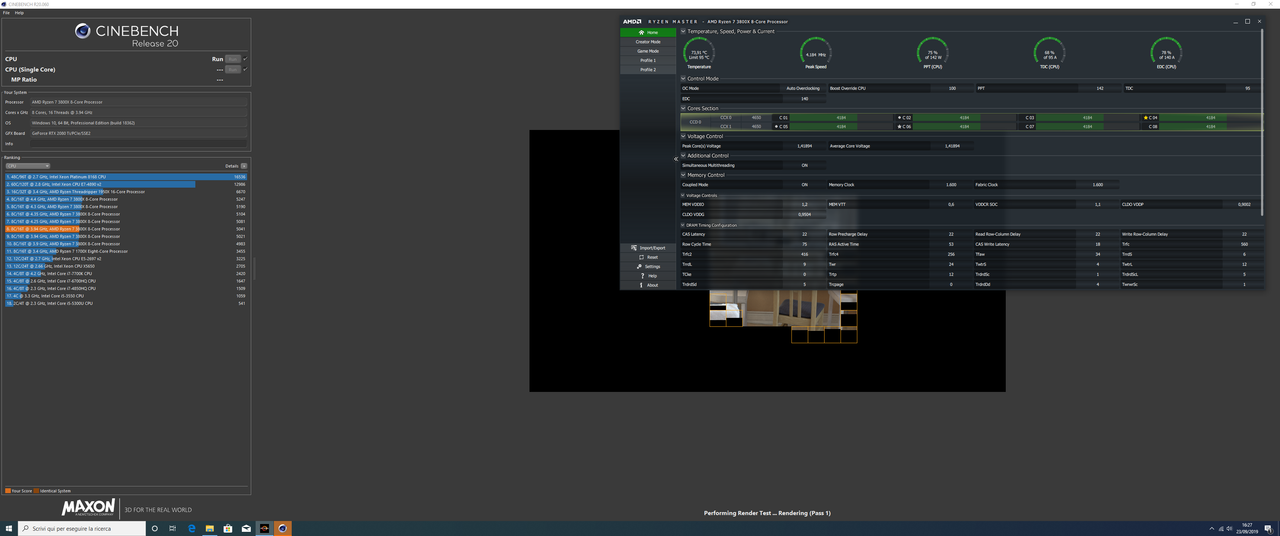Open Ryzen Master Settings
Viewport: 1280px width, 536px height.
pos(648,266)
